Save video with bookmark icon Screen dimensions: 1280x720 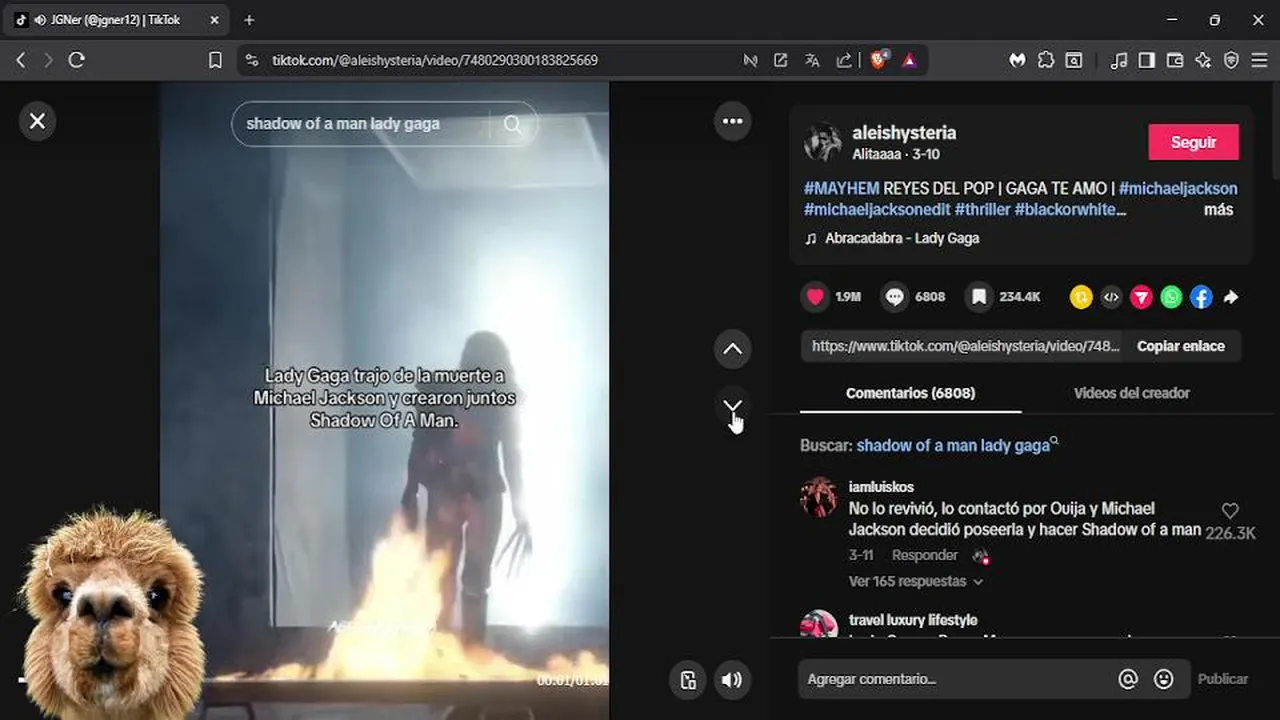(979, 297)
